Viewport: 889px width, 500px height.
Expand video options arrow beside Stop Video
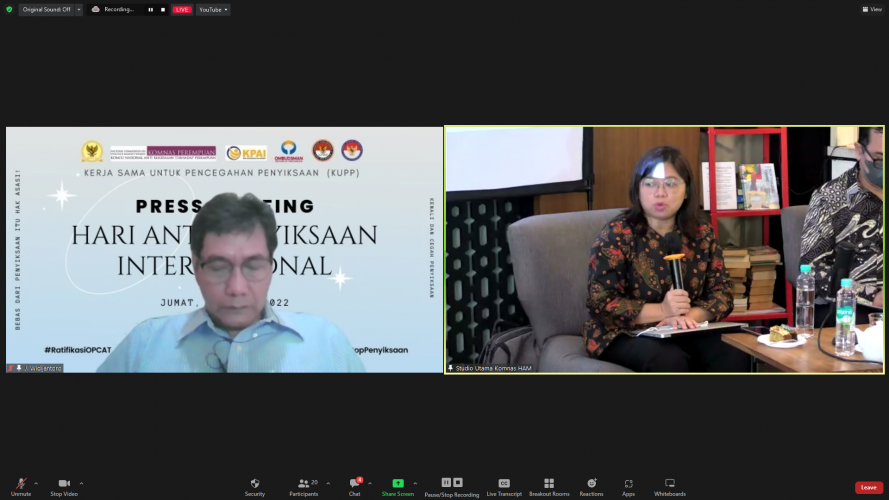81,482
